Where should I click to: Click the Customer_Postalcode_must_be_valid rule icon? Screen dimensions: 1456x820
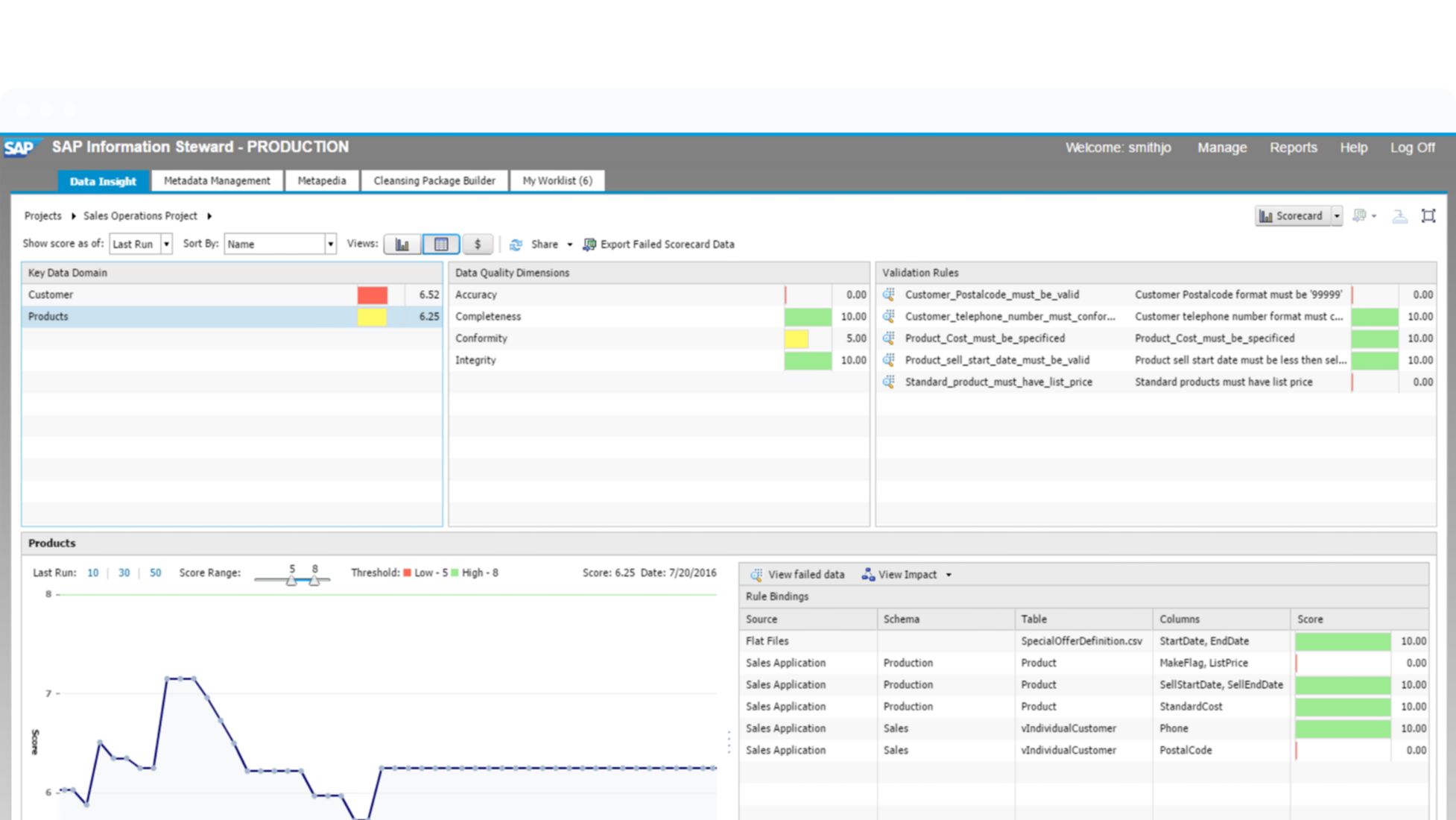click(889, 294)
